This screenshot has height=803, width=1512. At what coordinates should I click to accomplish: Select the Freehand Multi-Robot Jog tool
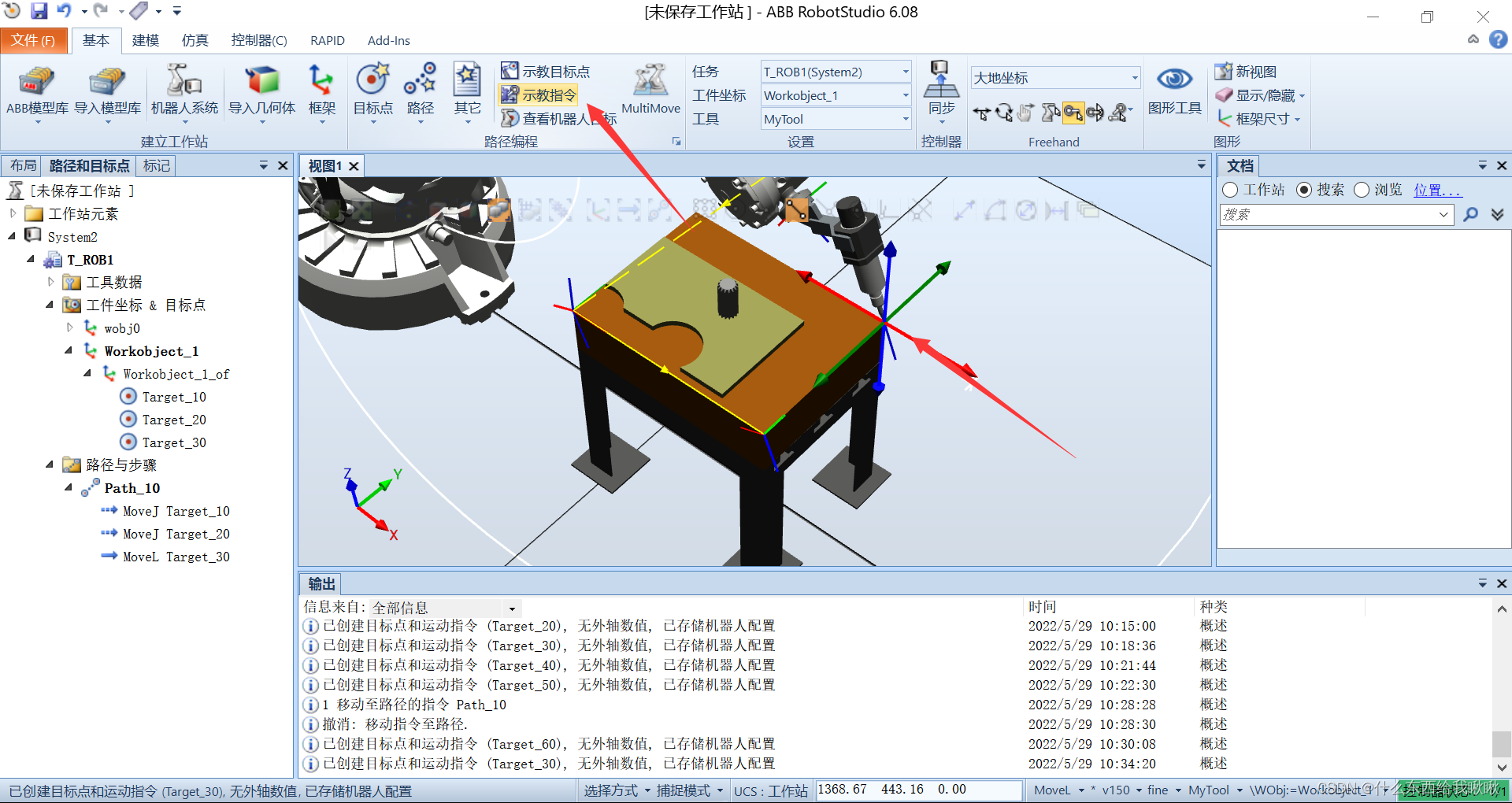click(x=1119, y=113)
